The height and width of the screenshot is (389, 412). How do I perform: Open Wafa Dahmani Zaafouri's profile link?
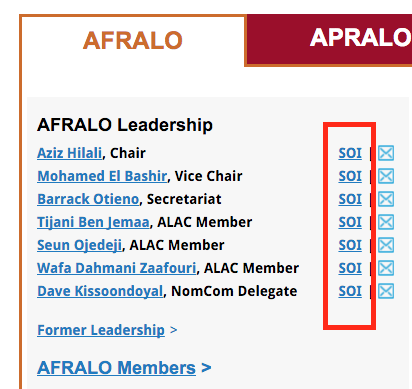(117, 268)
